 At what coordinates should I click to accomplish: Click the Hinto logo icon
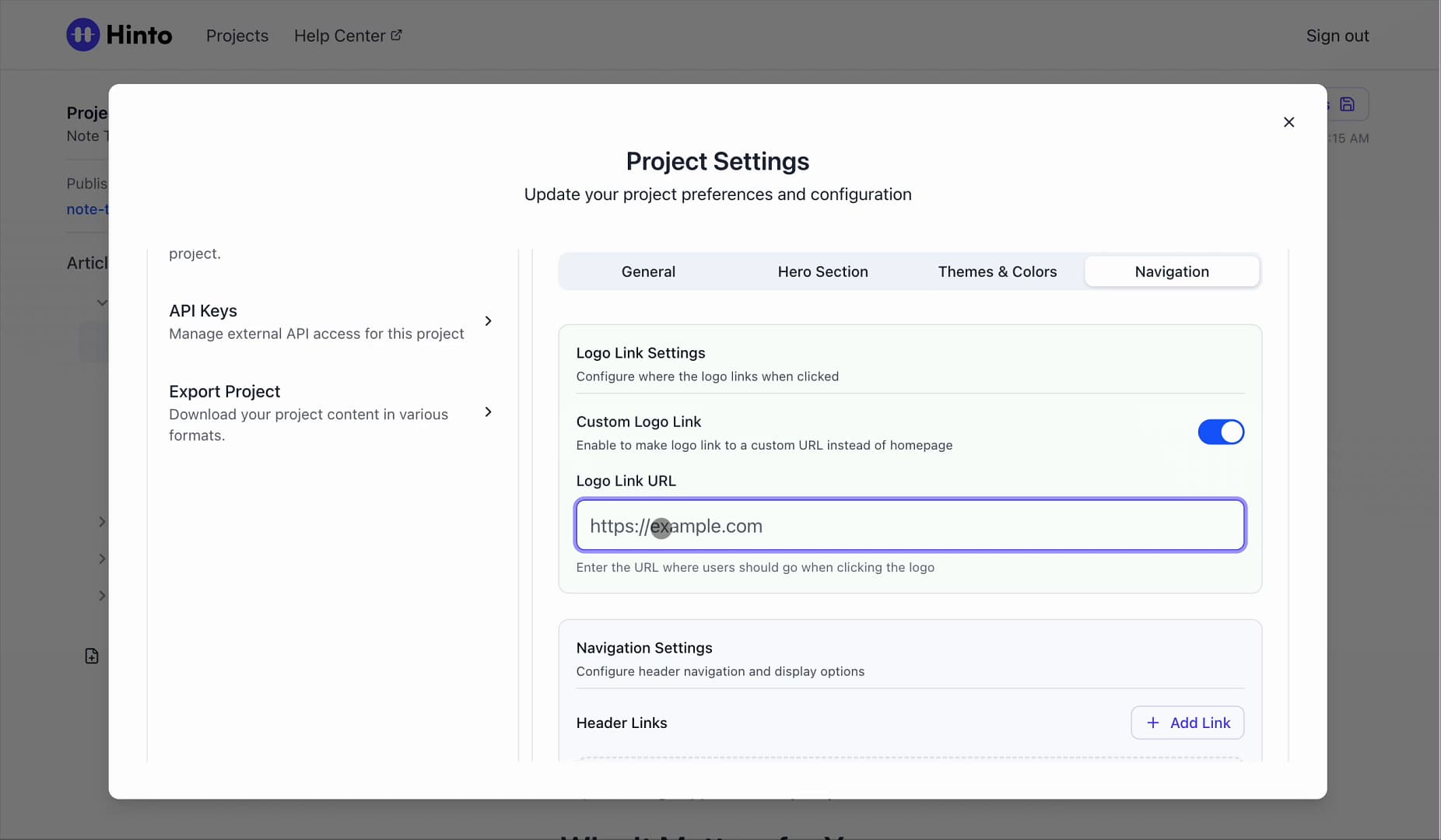(x=82, y=35)
